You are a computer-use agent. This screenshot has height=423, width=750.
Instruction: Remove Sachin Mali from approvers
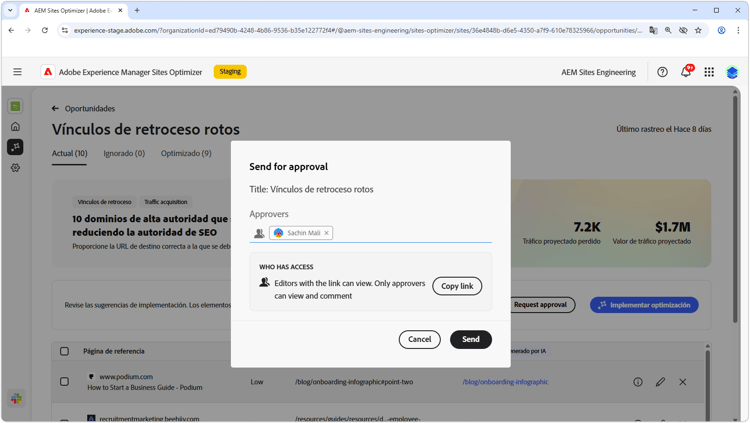tap(326, 233)
